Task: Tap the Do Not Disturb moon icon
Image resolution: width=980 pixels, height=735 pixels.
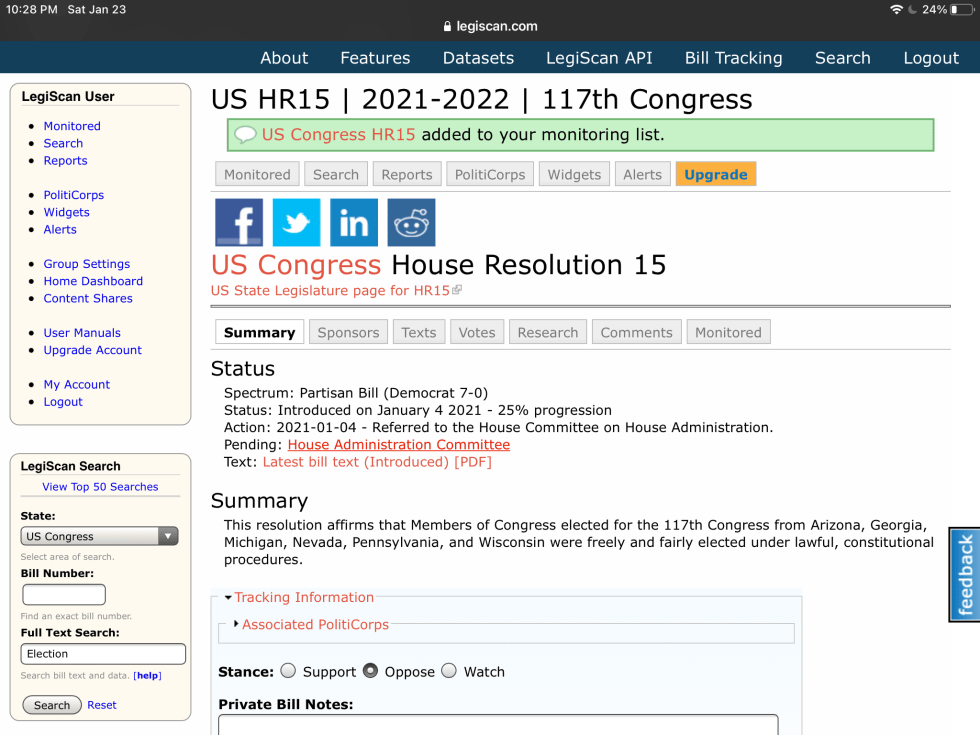Action: tap(912, 9)
